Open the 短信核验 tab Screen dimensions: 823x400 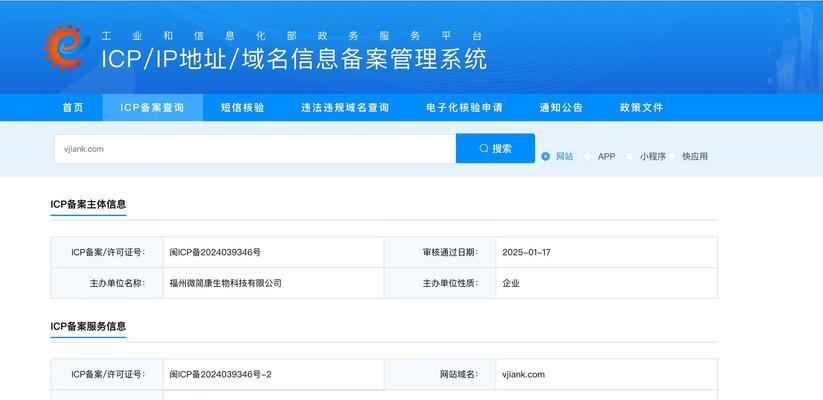tap(242, 108)
